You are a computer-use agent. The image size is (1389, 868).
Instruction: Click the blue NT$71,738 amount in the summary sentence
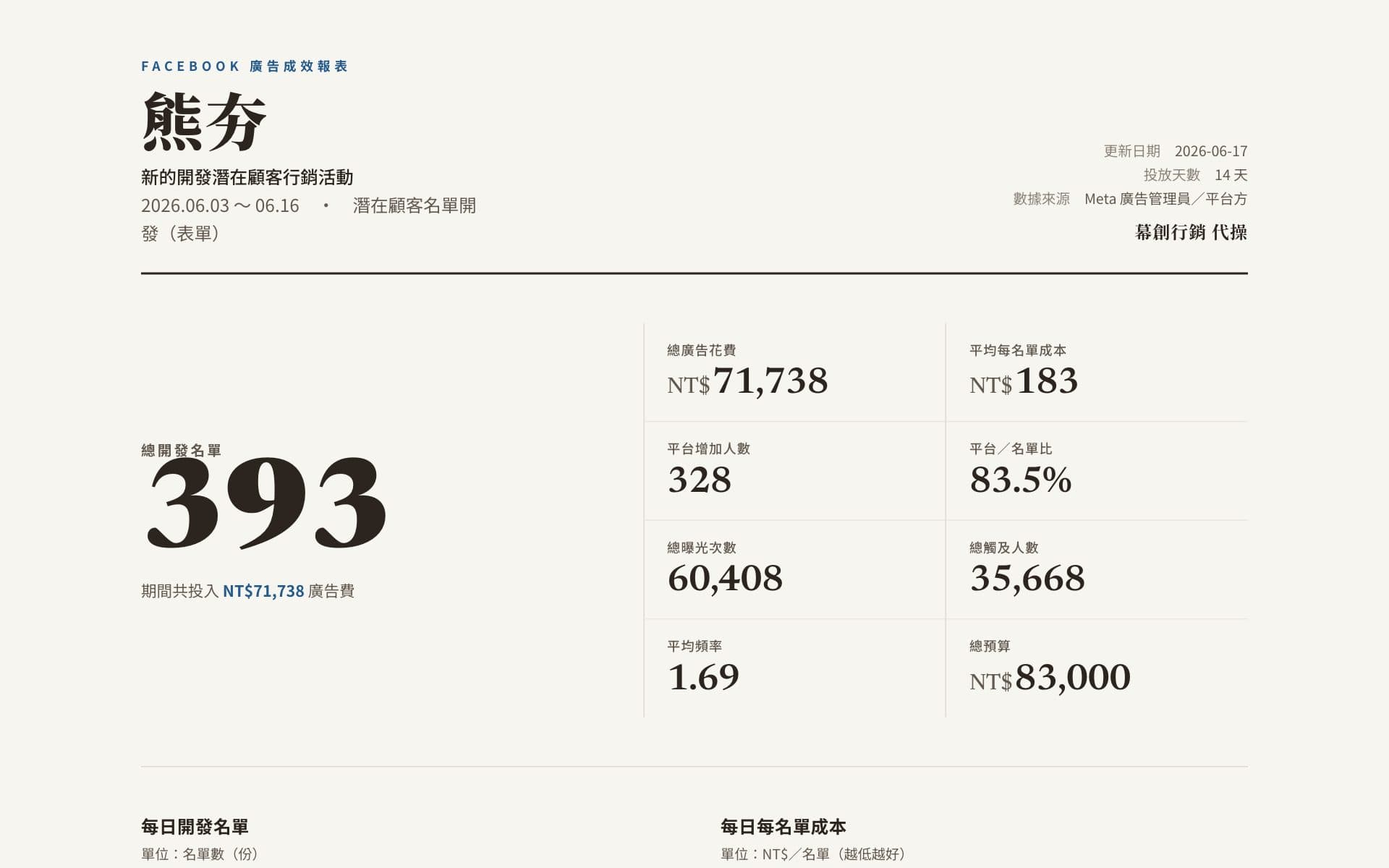263,591
